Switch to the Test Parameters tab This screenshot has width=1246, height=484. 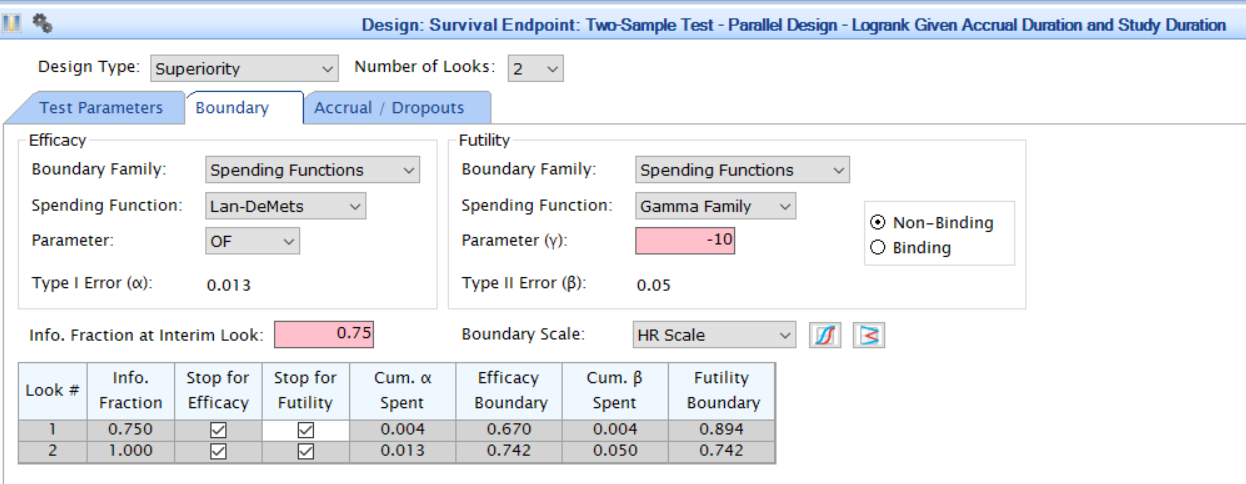pyautogui.click(x=101, y=108)
